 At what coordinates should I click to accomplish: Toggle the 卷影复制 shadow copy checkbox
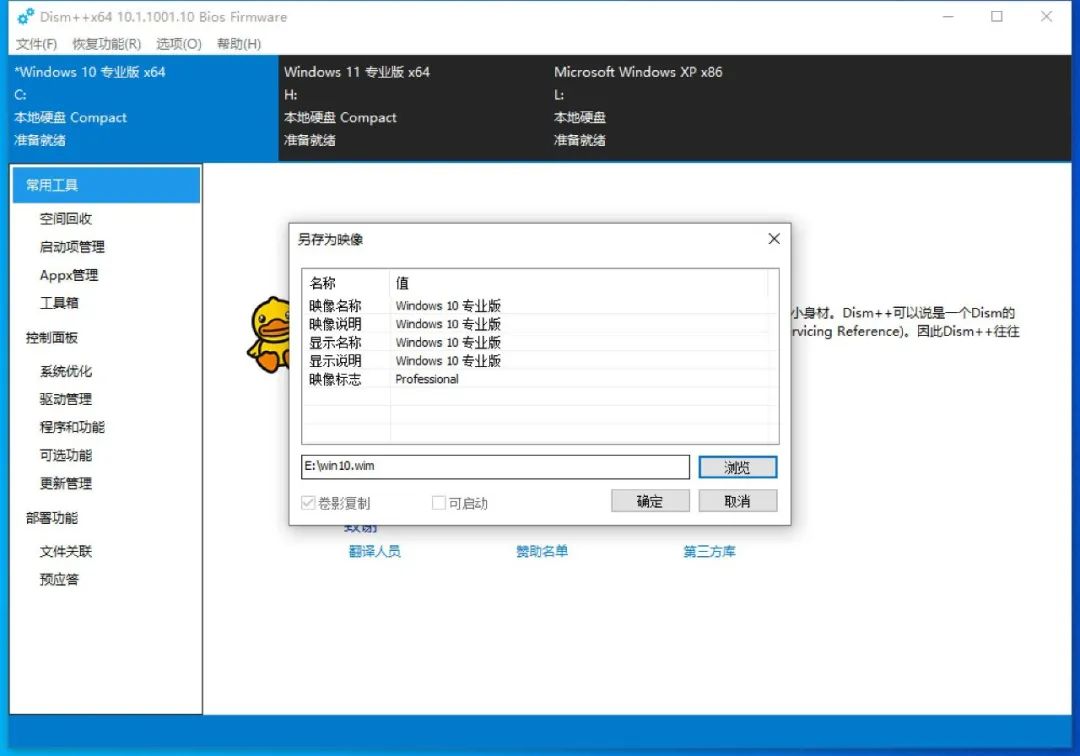(x=308, y=503)
